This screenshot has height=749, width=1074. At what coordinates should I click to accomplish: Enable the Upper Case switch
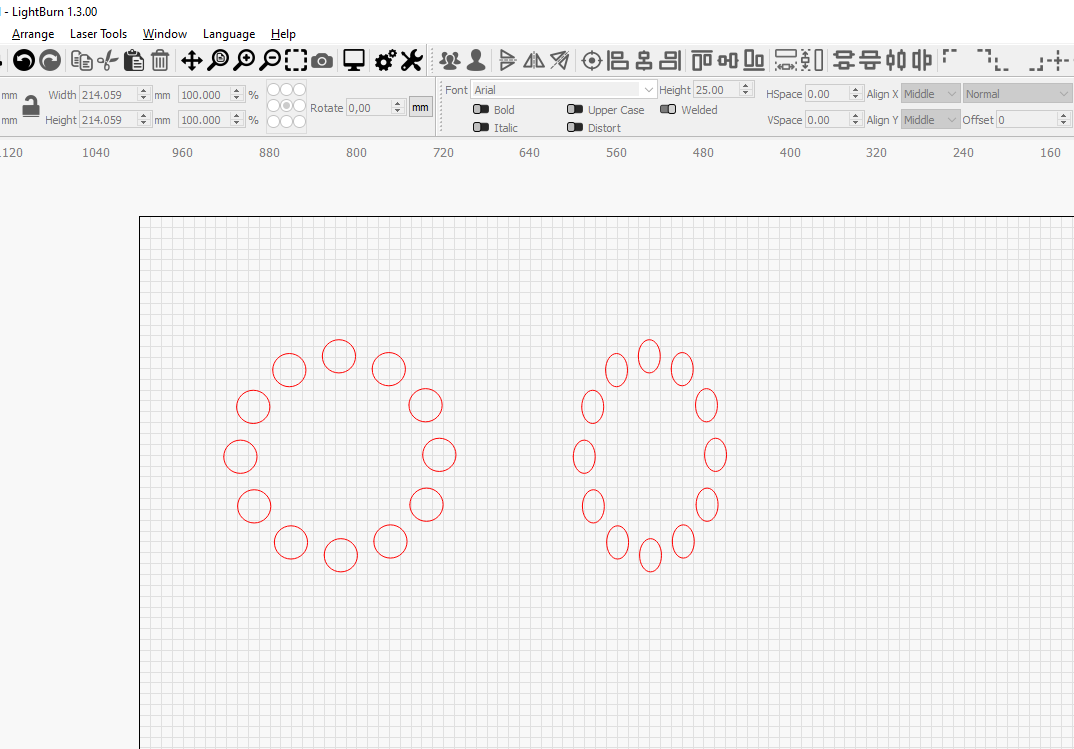pos(575,110)
